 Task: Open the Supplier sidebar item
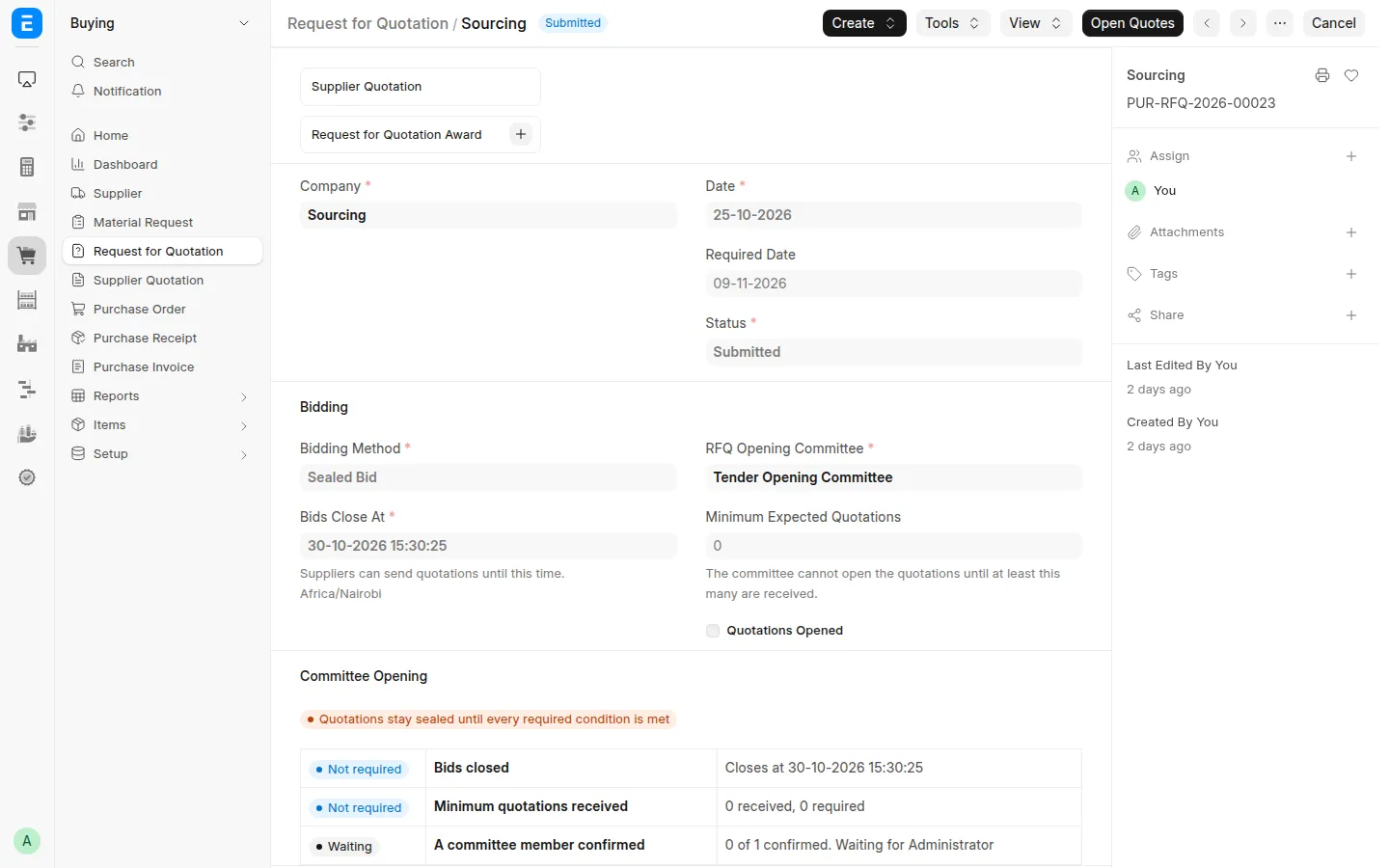[x=162, y=193]
